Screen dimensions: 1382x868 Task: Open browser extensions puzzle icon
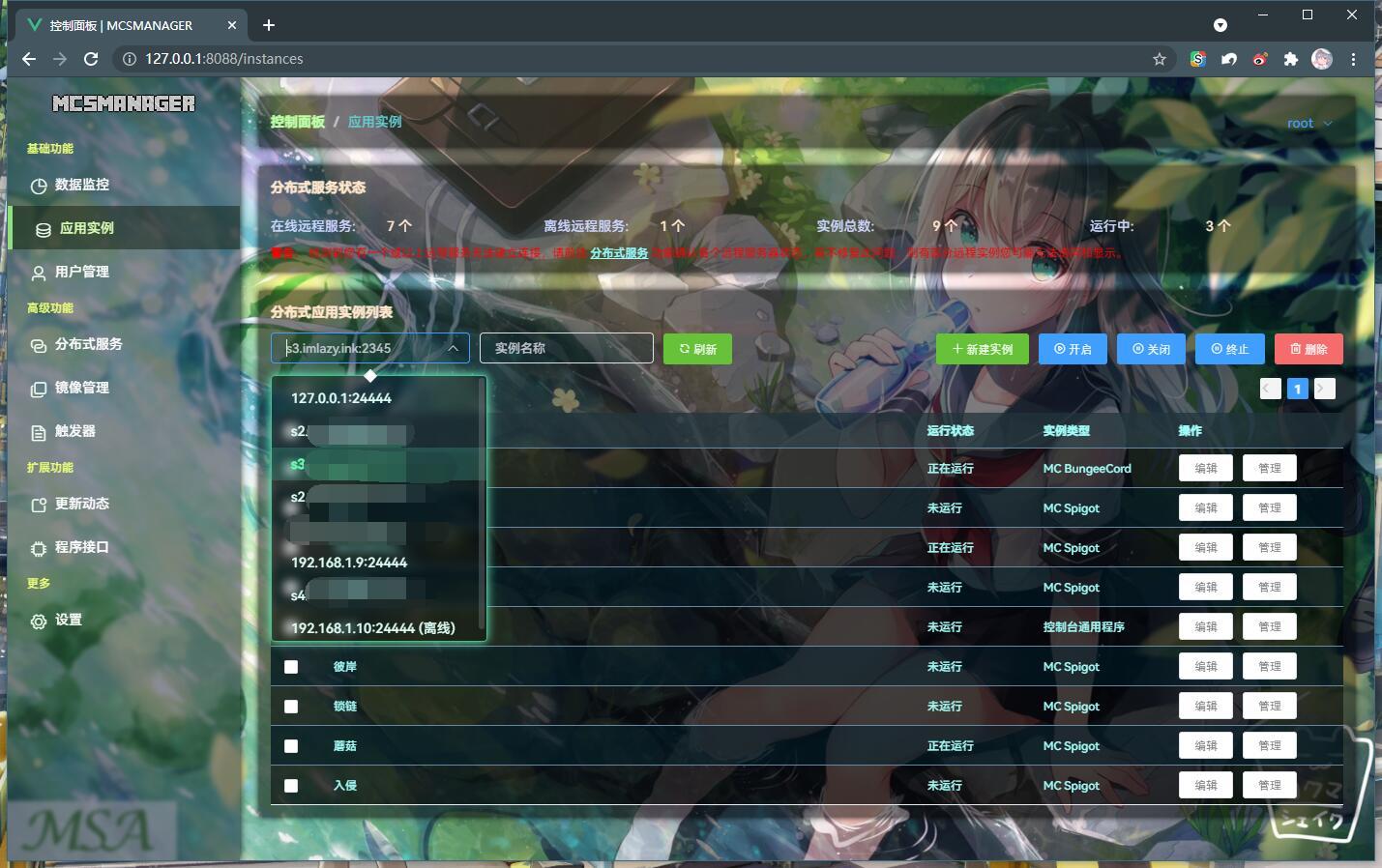coord(1290,59)
